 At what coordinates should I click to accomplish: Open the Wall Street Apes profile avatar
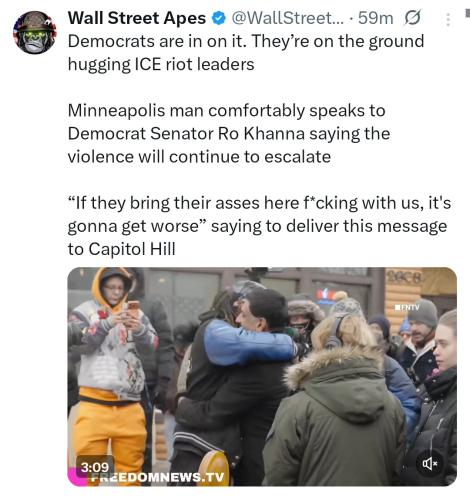tap(35, 32)
